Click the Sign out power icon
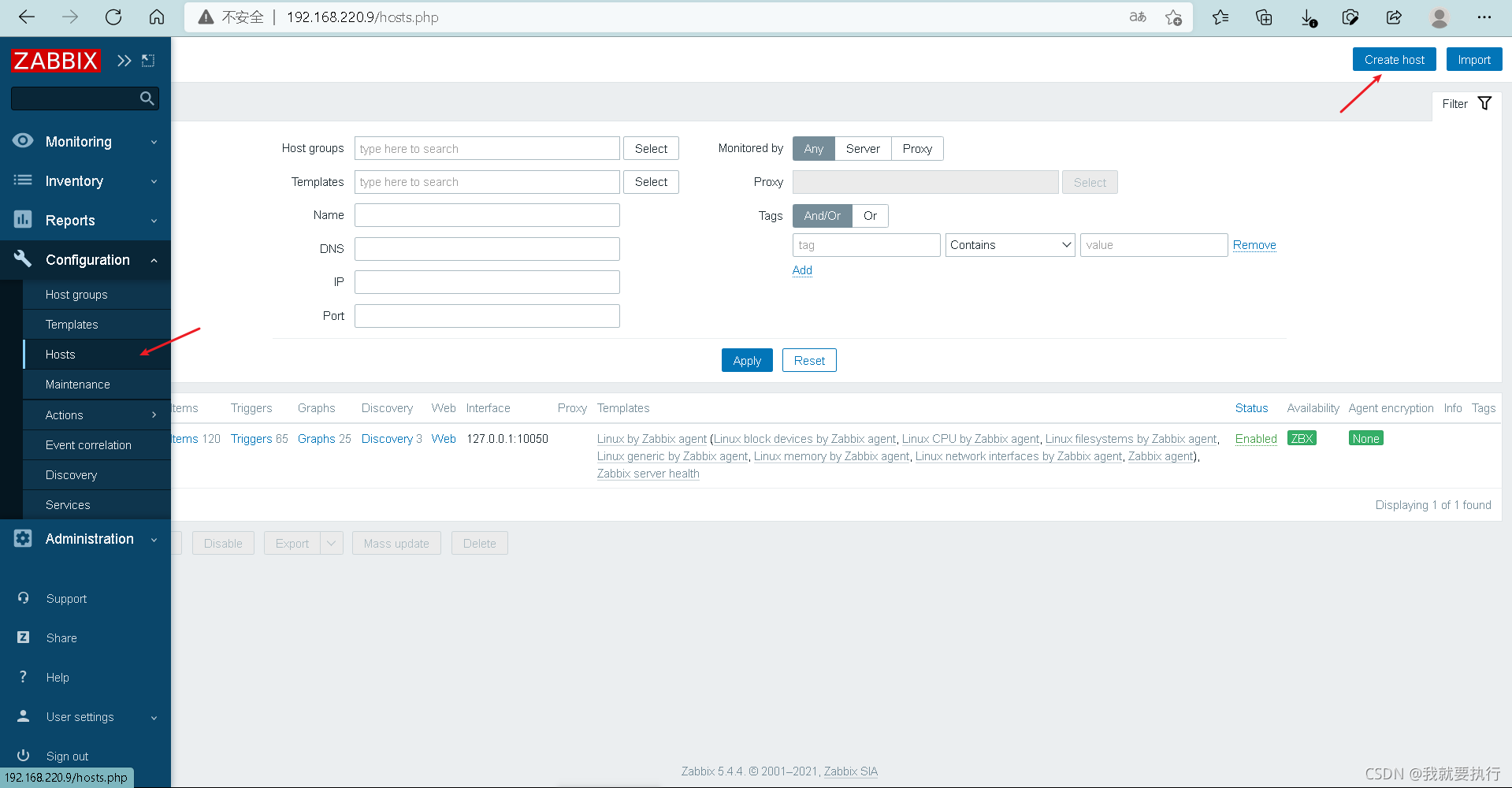This screenshot has height=788, width=1512. (x=24, y=756)
